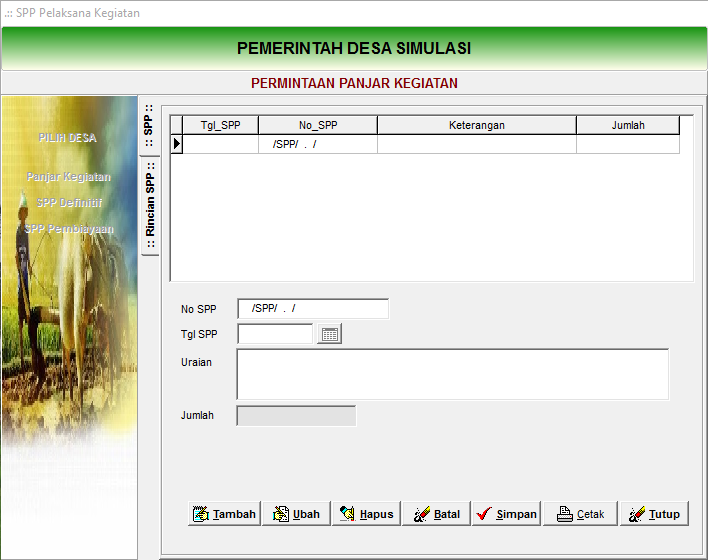Image resolution: width=708 pixels, height=560 pixels.
Task: Click the Tutup close button
Action: [x=654, y=514]
